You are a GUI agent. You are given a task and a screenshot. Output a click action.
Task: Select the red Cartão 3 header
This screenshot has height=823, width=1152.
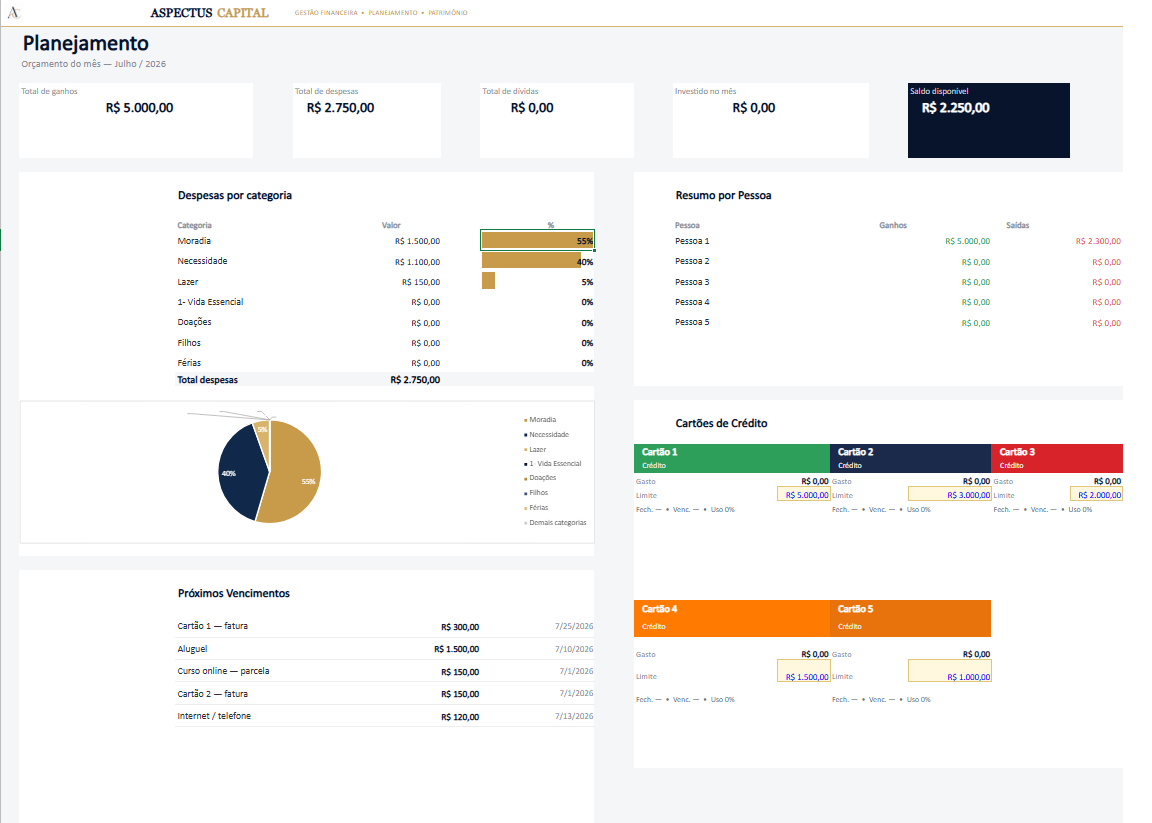(x=1056, y=459)
